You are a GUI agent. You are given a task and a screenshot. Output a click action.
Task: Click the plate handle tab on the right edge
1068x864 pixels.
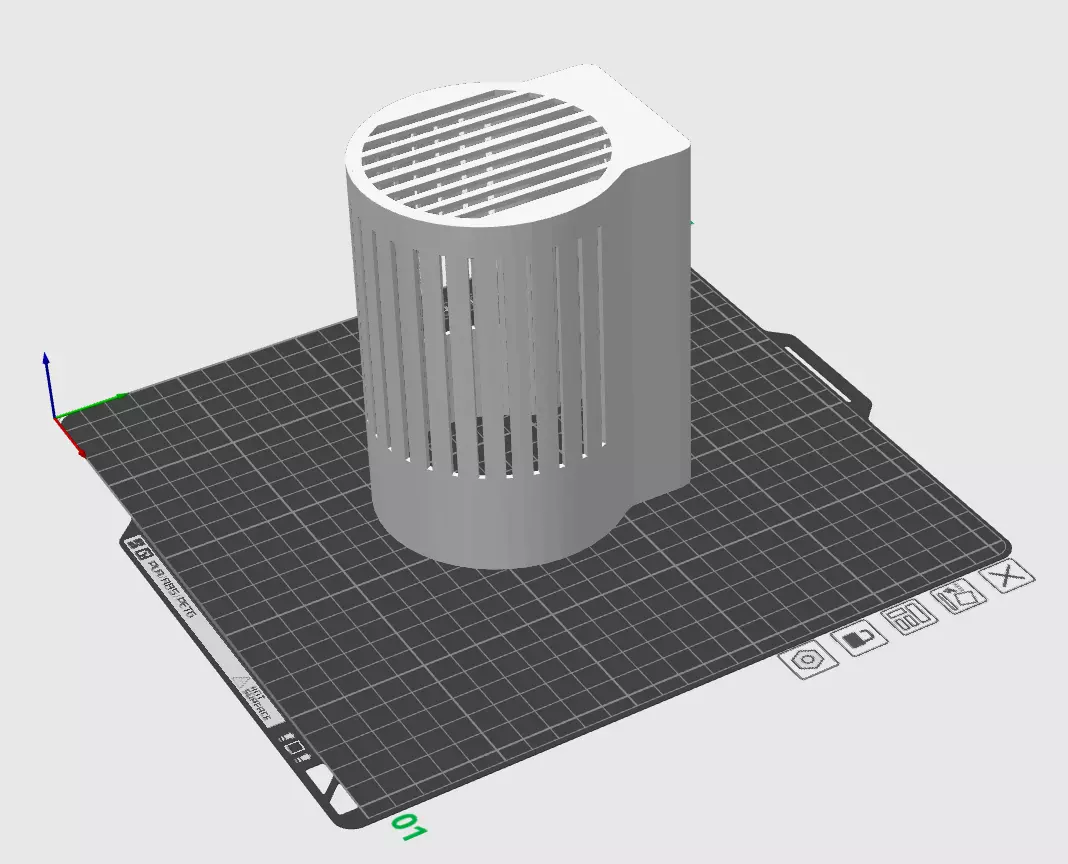pyautogui.click(x=830, y=371)
